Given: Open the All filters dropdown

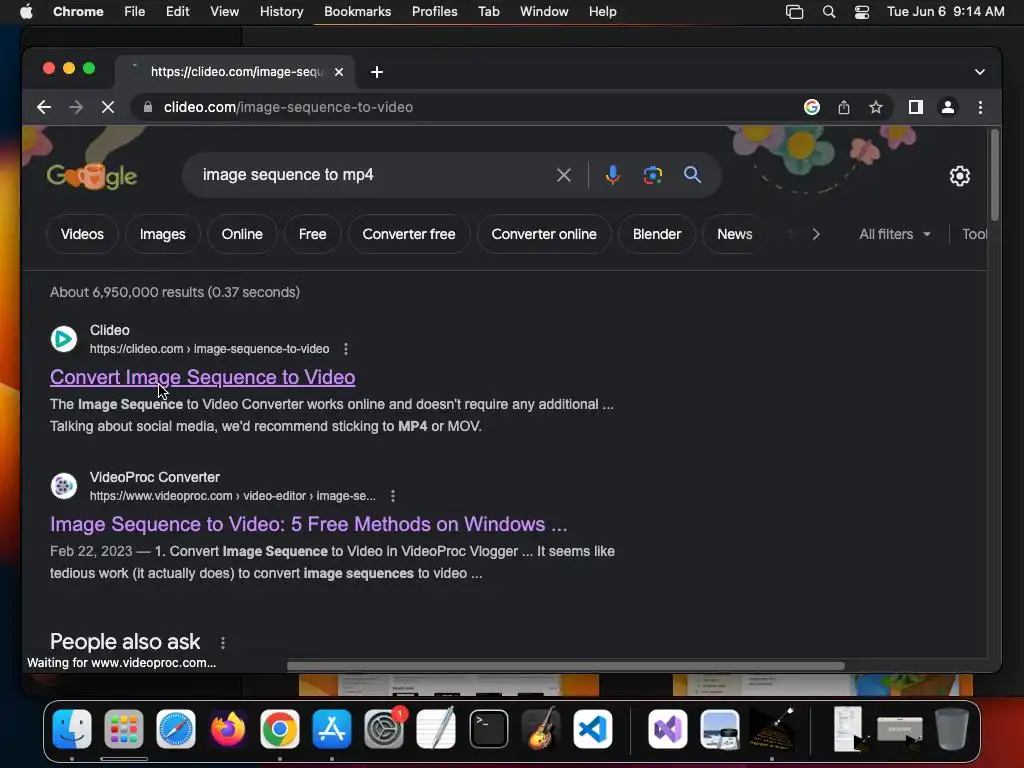Looking at the screenshot, I should (894, 234).
